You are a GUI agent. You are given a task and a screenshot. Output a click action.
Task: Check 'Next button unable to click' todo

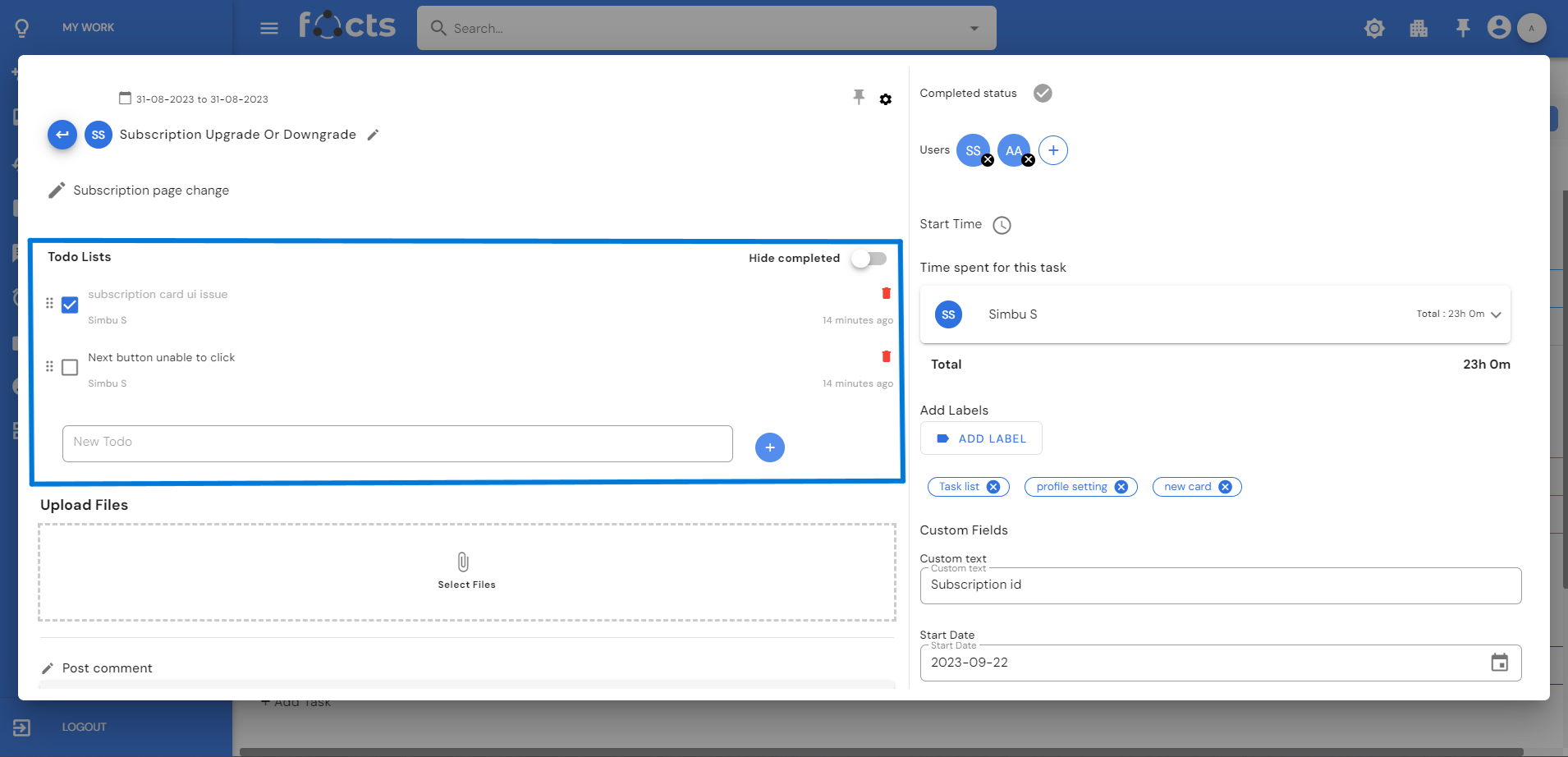(x=71, y=367)
